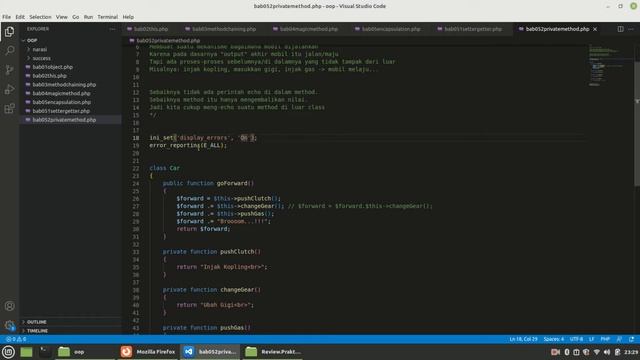Expand the Outline section

click(x=36, y=322)
